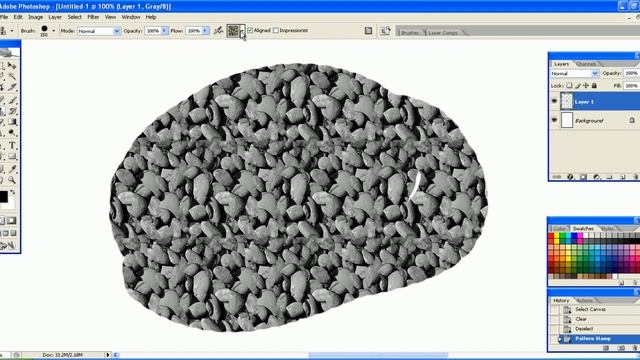
Task: Select the Eyedropper tool
Action: tap(12, 169)
